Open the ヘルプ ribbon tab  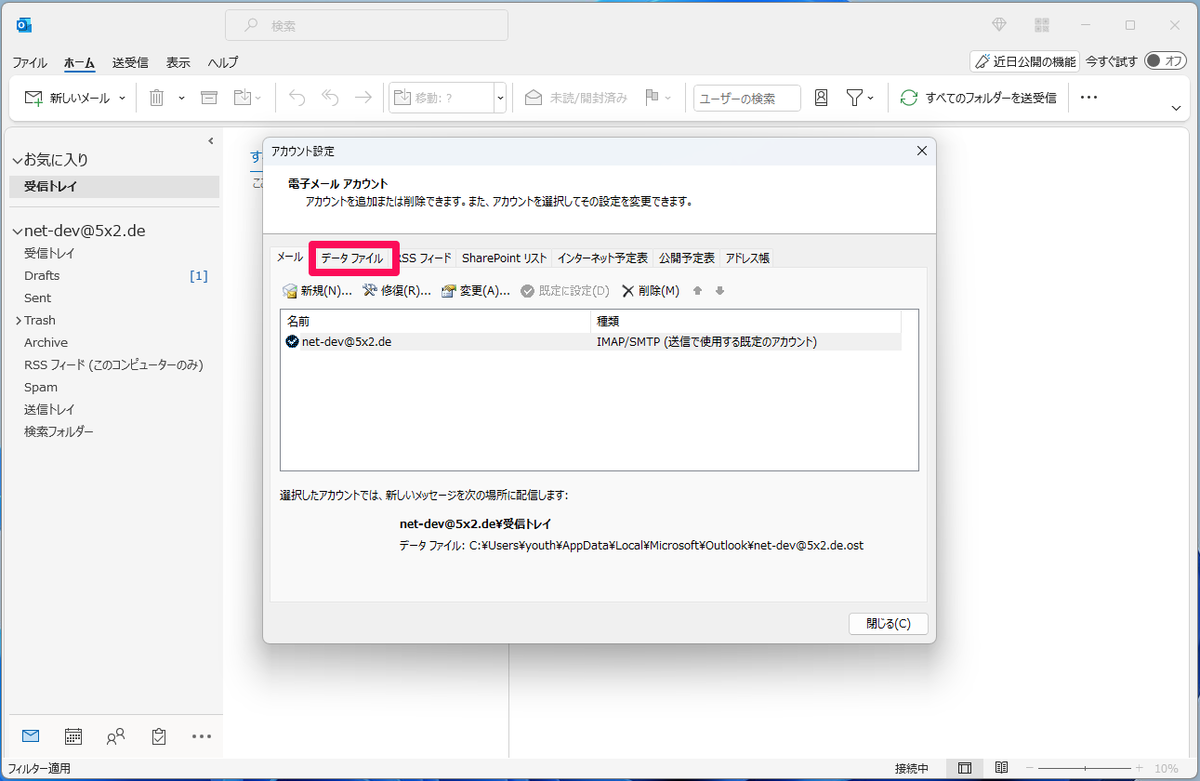[x=223, y=62]
